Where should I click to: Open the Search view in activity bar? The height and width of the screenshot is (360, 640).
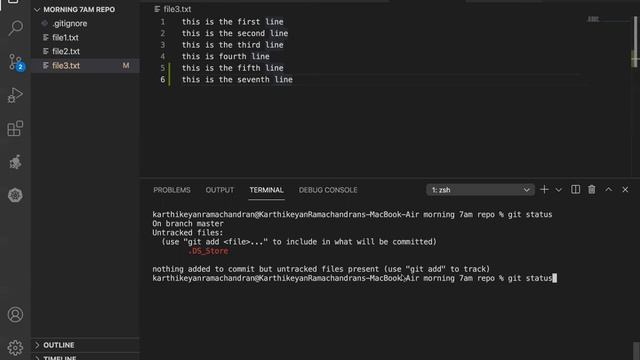point(16,28)
